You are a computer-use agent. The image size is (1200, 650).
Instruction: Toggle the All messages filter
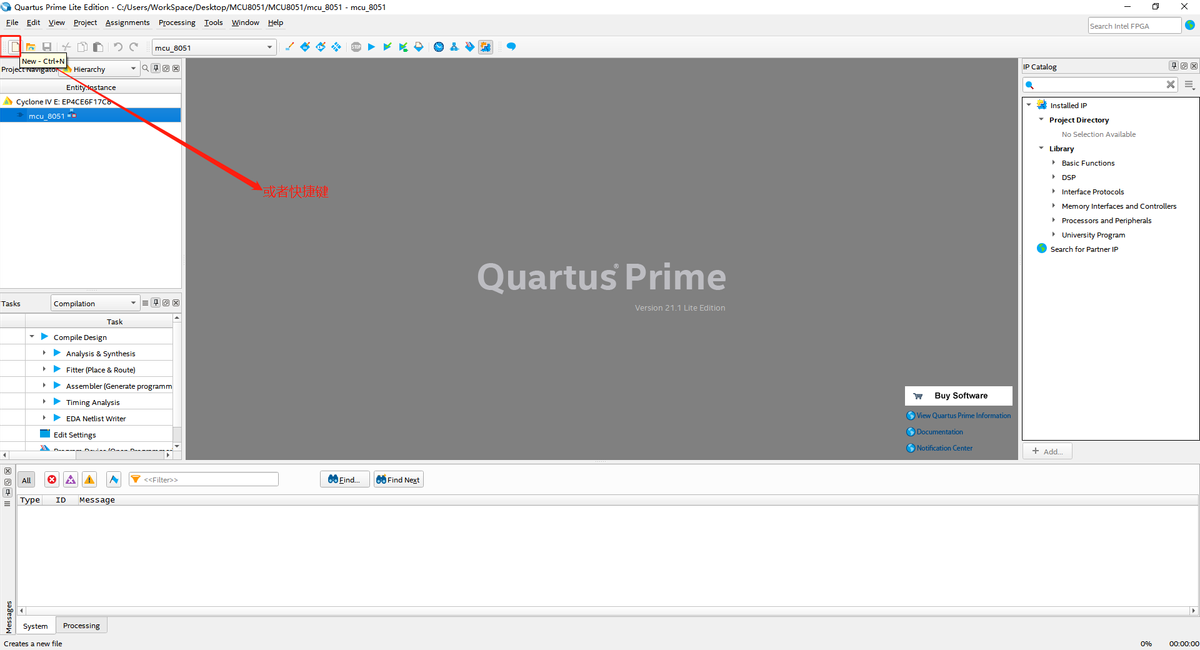click(27, 480)
